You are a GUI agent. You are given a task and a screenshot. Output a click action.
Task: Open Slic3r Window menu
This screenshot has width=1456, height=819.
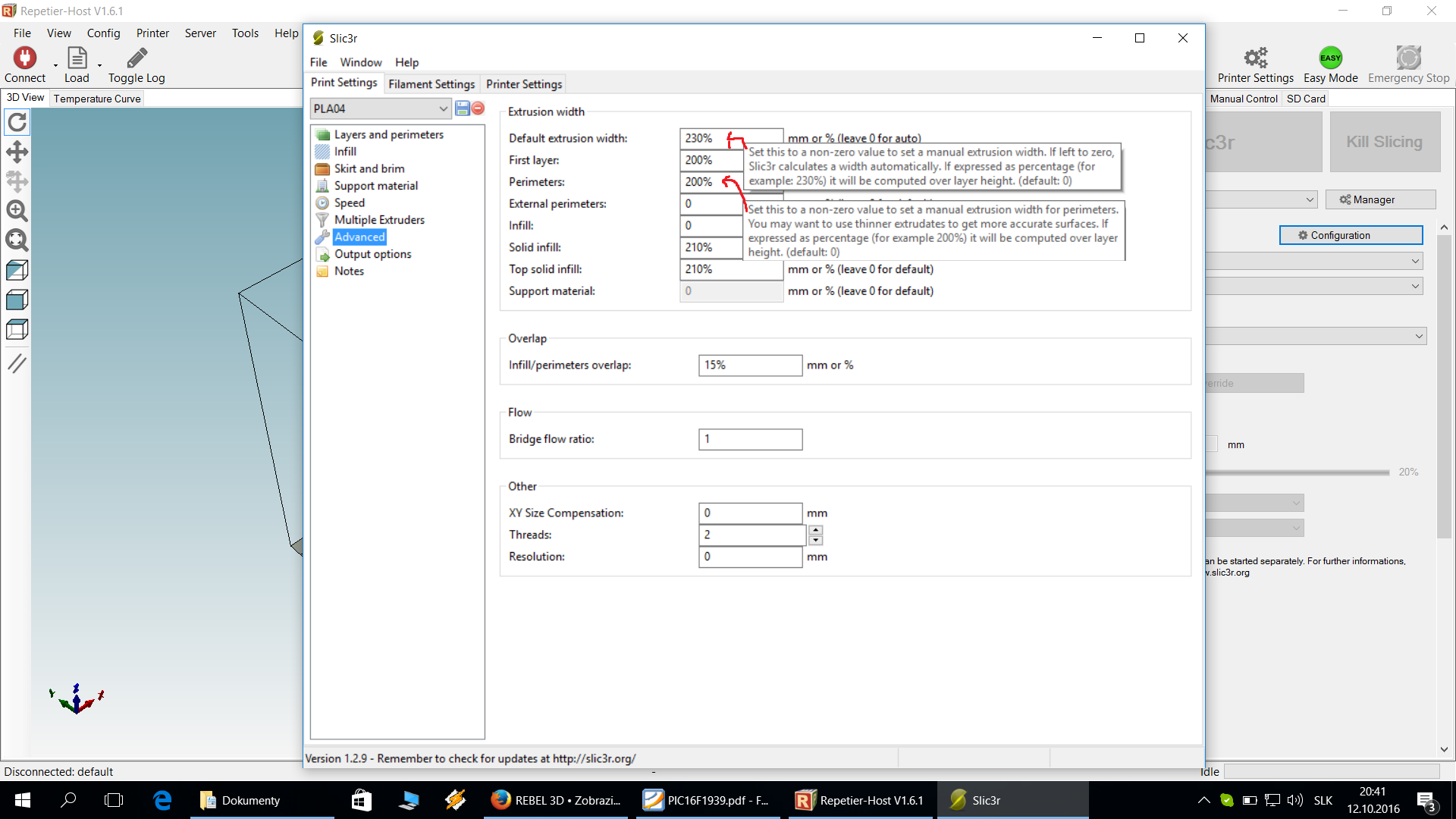click(360, 62)
